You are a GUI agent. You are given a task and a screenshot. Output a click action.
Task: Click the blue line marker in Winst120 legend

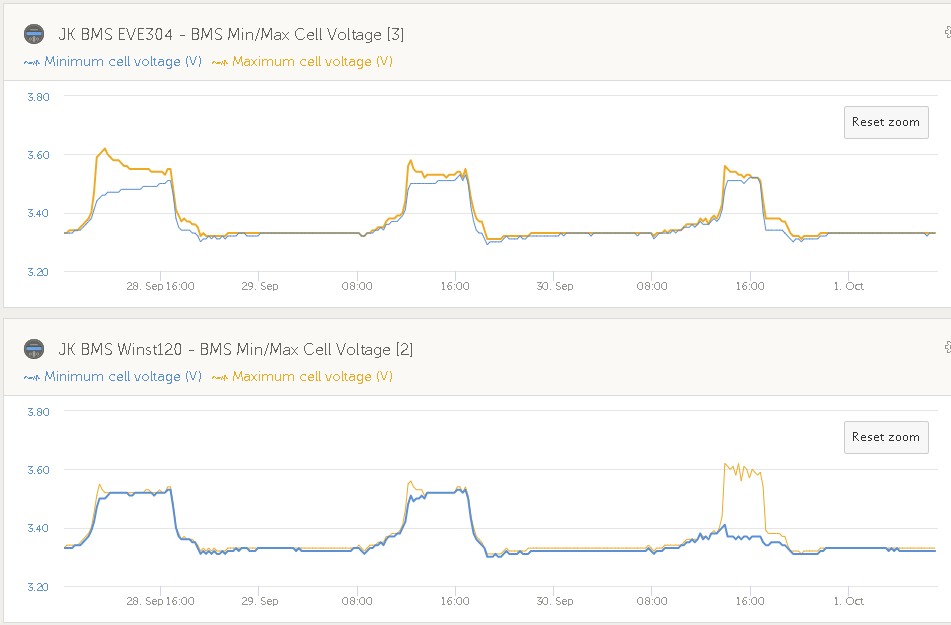click(31, 377)
